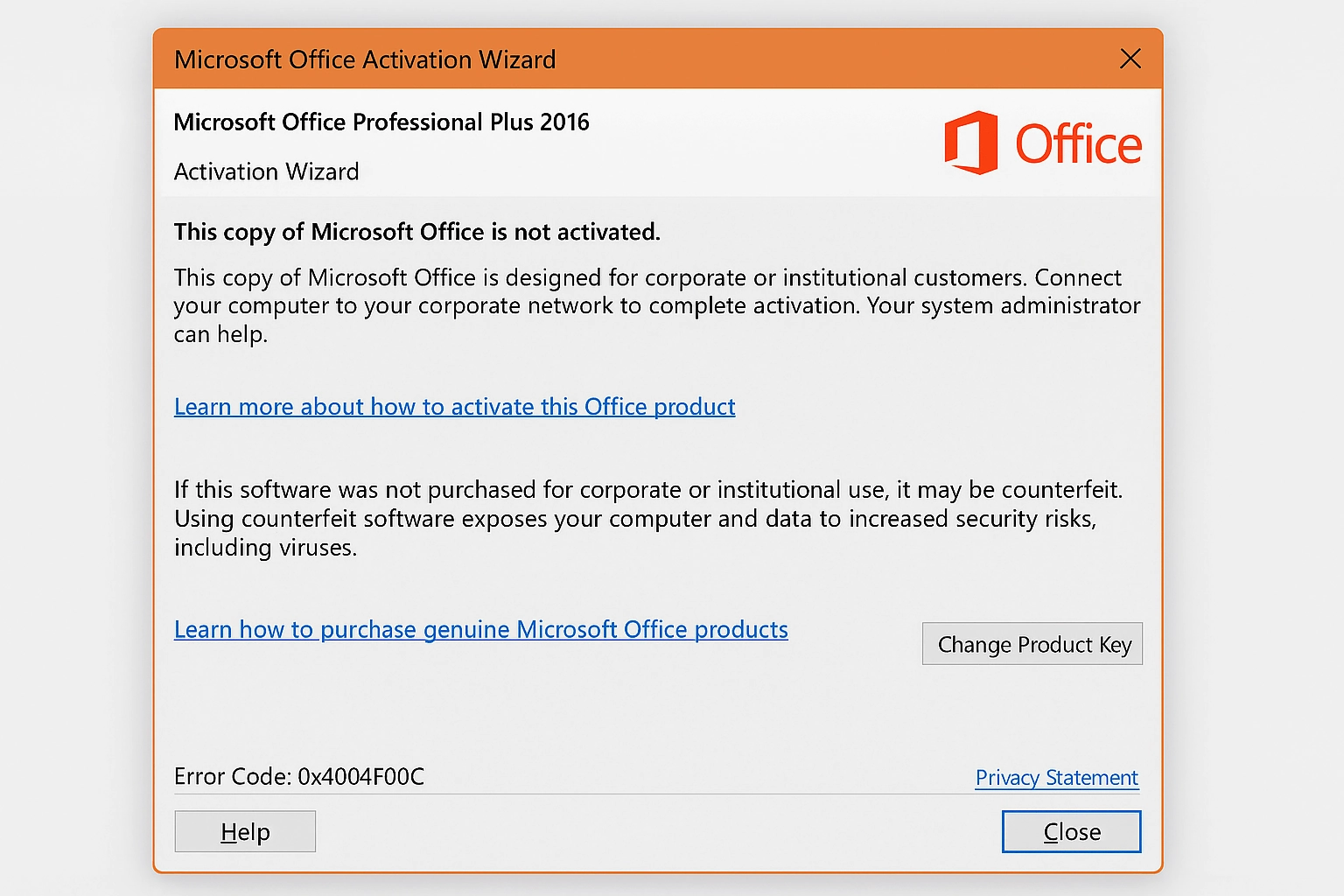Click the Office wordmark text beside logo
This screenshot has height=896, width=1344.
click(x=1078, y=144)
